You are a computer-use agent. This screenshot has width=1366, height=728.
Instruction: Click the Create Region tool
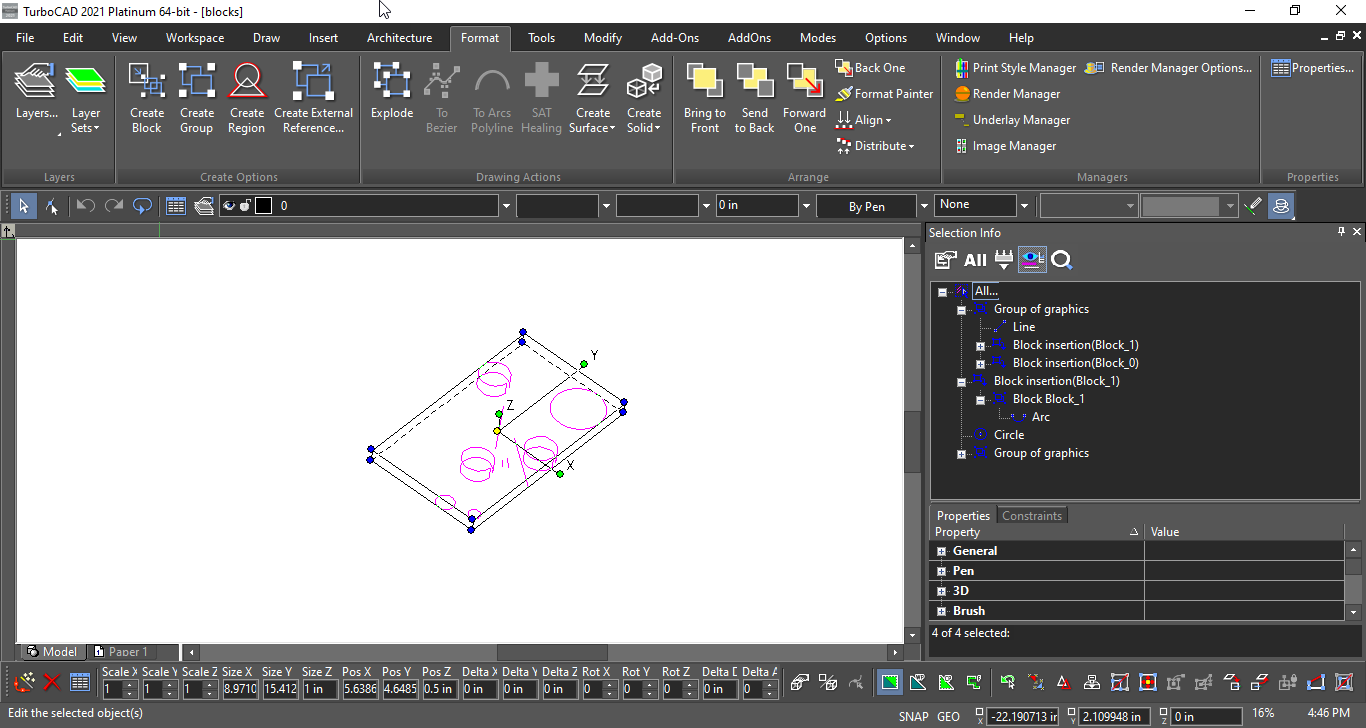coord(246,98)
